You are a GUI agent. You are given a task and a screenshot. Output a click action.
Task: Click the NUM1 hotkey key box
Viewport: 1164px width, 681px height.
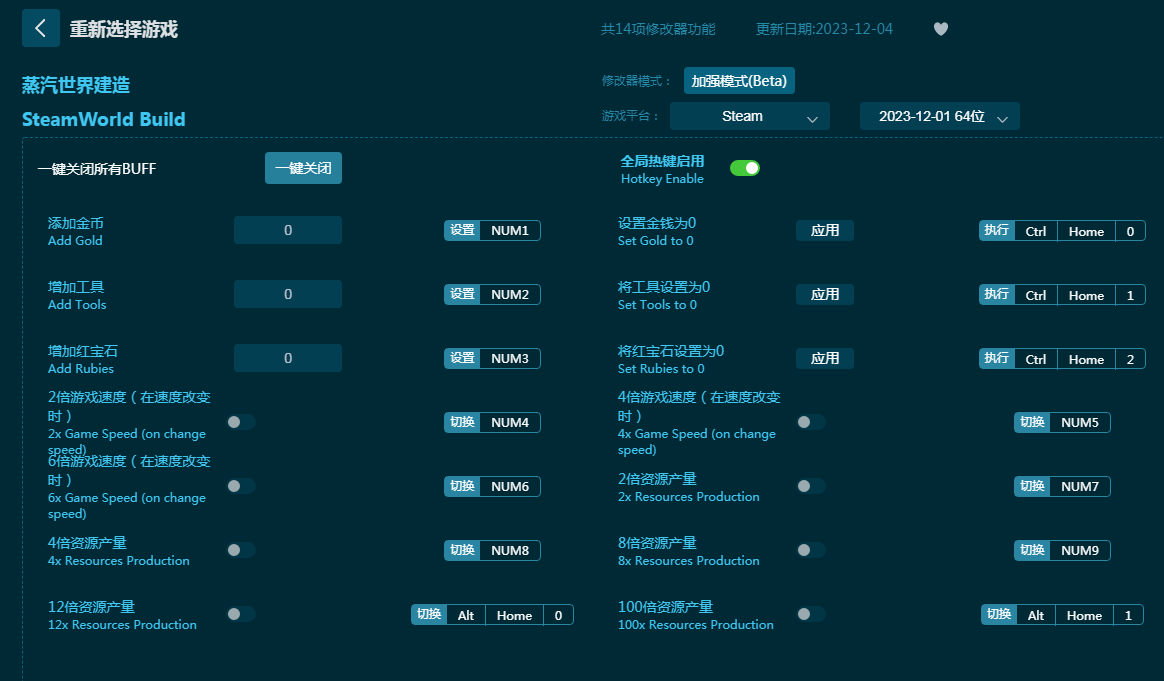pos(510,230)
